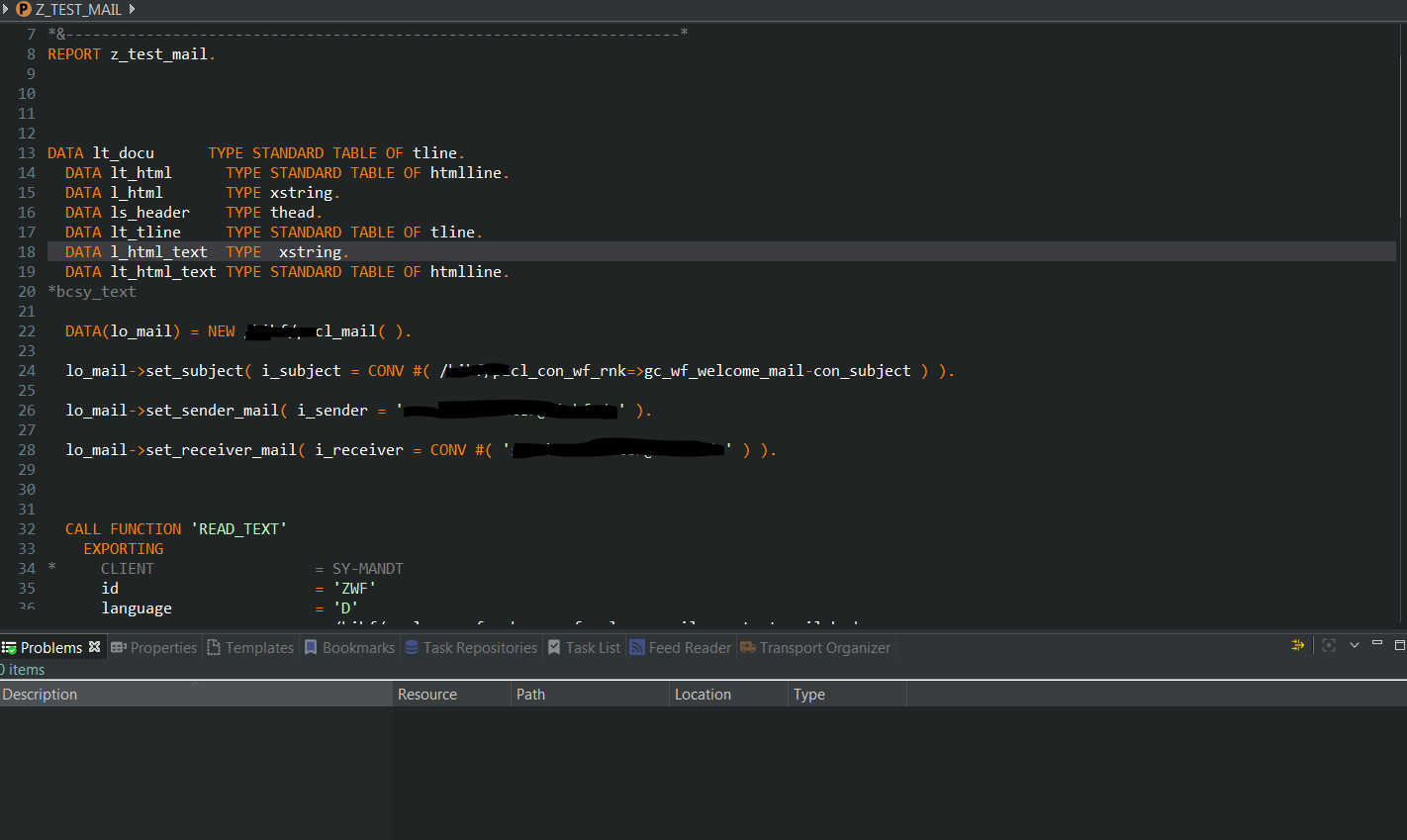The height and width of the screenshot is (840, 1407).
Task: Switch to the Task List tab
Action: click(x=592, y=647)
